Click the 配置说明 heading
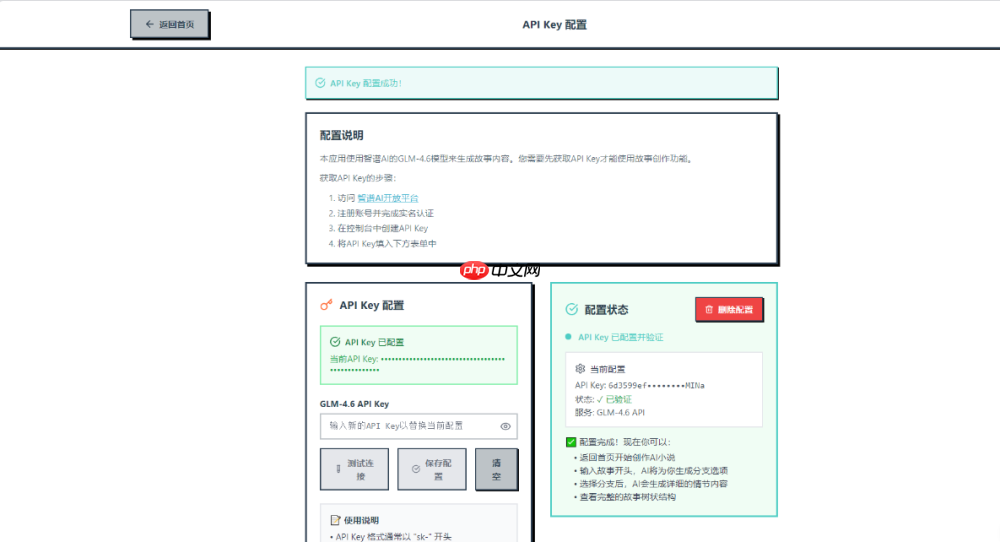 tap(341, 135)
